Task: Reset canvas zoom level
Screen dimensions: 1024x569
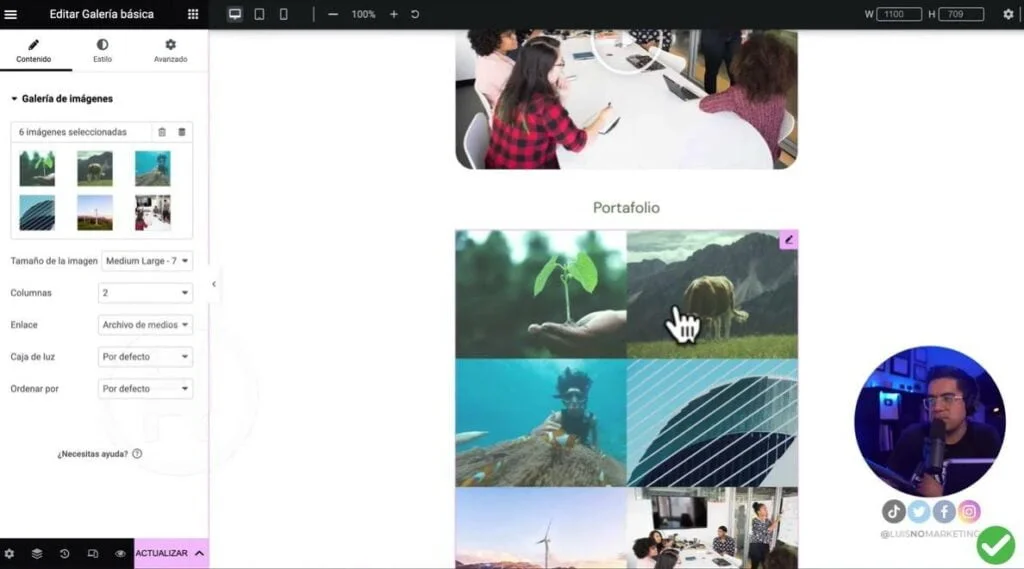Action: pyautogui.click(x=415, y=14)
